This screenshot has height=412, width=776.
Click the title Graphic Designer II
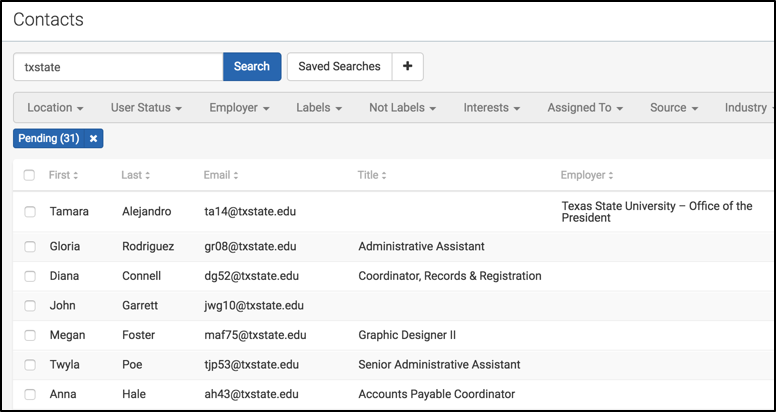tap(407, 335)
